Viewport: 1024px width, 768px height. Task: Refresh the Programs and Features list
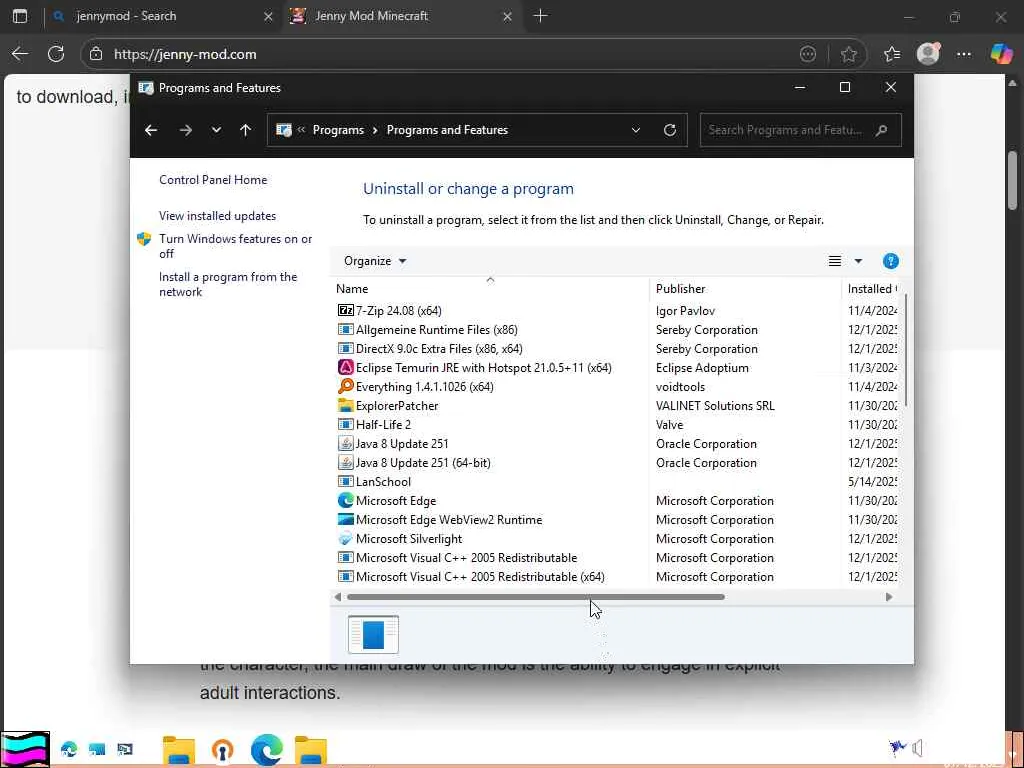point(669,130)
